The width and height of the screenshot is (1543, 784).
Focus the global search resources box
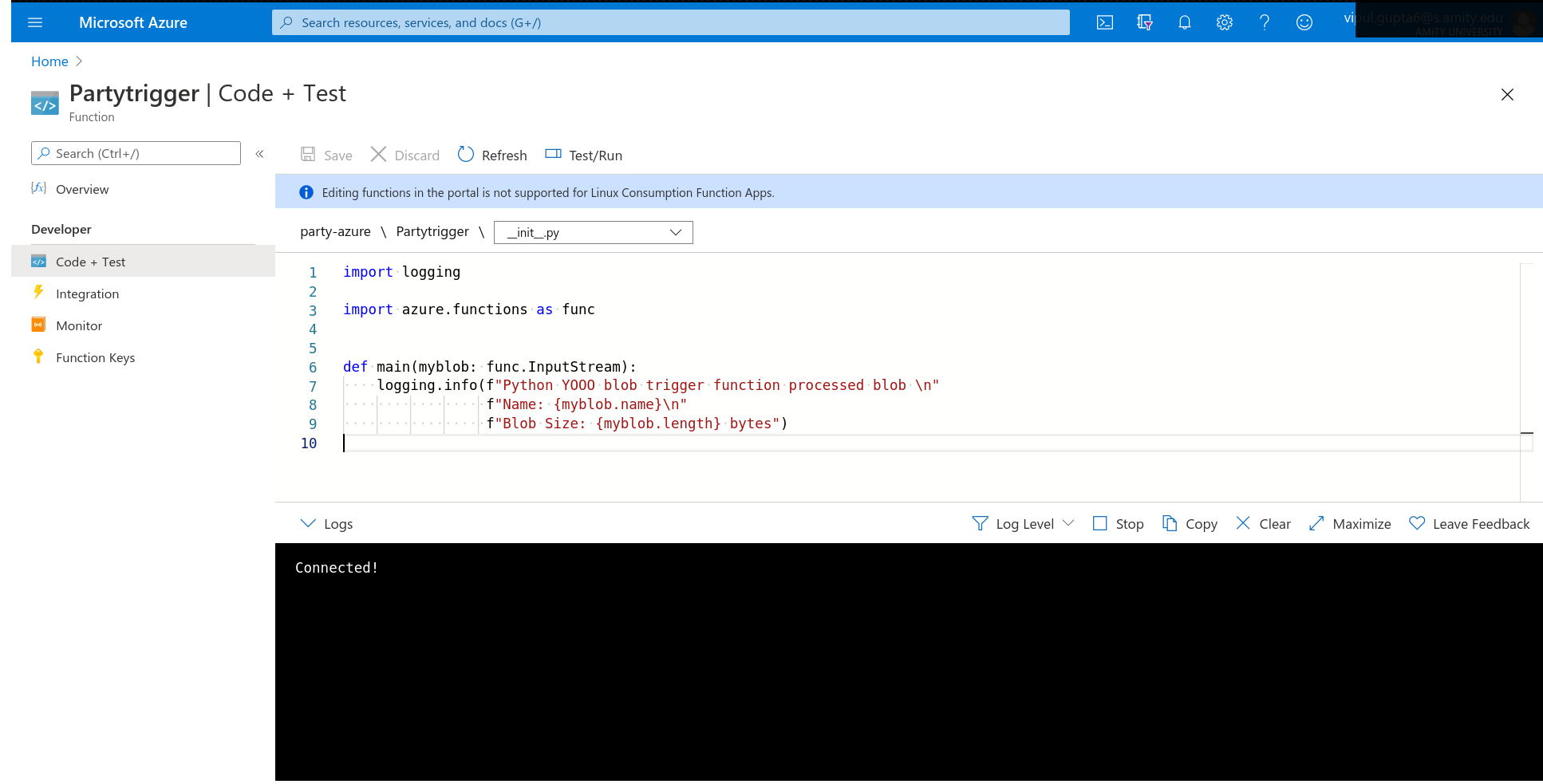670,22
